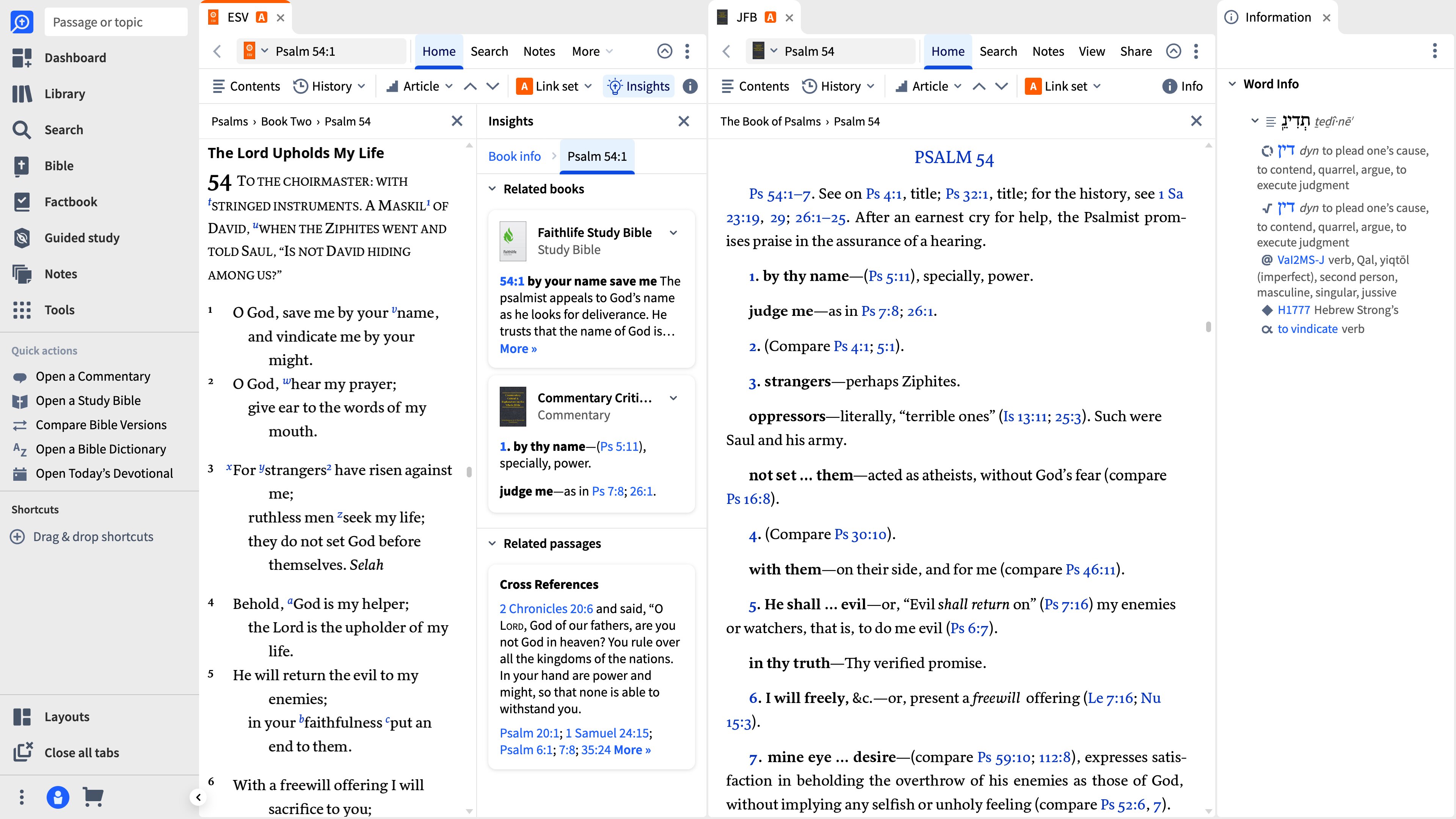This screenshot has width=1456, height=819.
Task: Toggle the Info panel in JFB toolbar
Action: point(1183,86)
